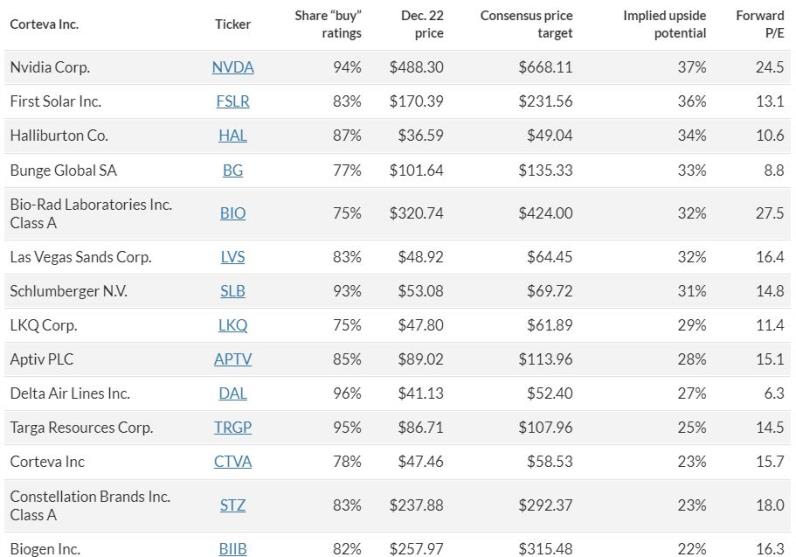This screenshot has height=557, width=796.
Task: Open the APTV ticker link
Action: pos(232,360)
